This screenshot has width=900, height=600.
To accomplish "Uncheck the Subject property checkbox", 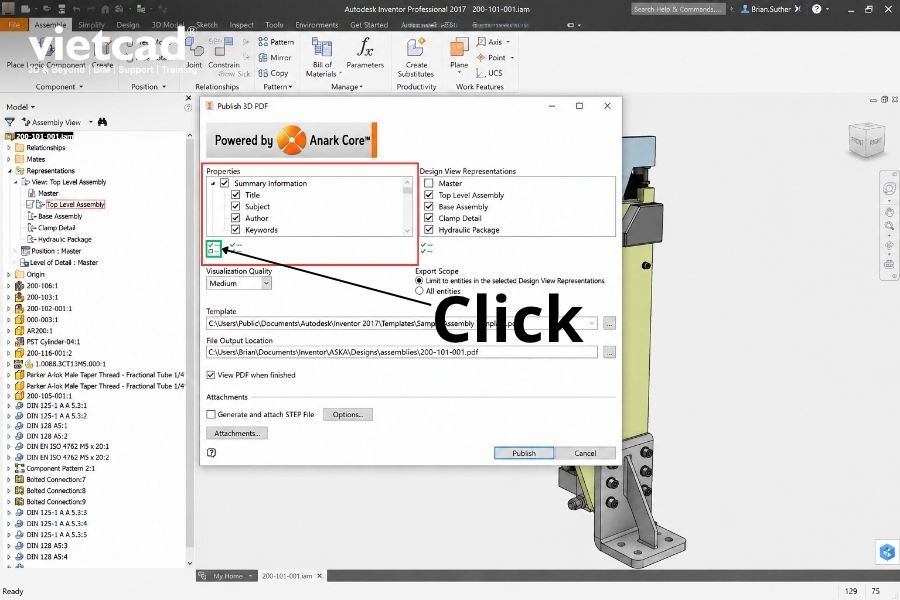I will (235, 206).
